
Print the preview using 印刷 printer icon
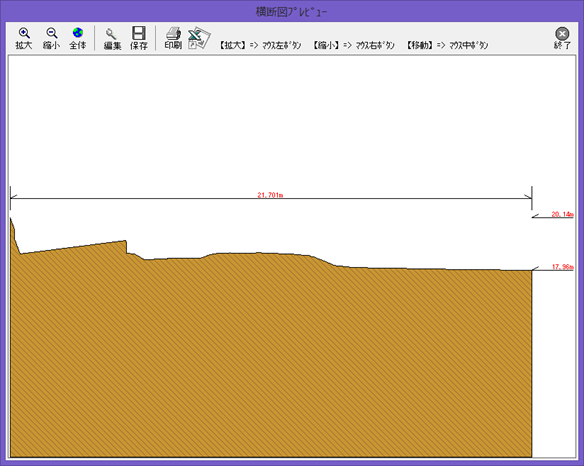[173, 38]
